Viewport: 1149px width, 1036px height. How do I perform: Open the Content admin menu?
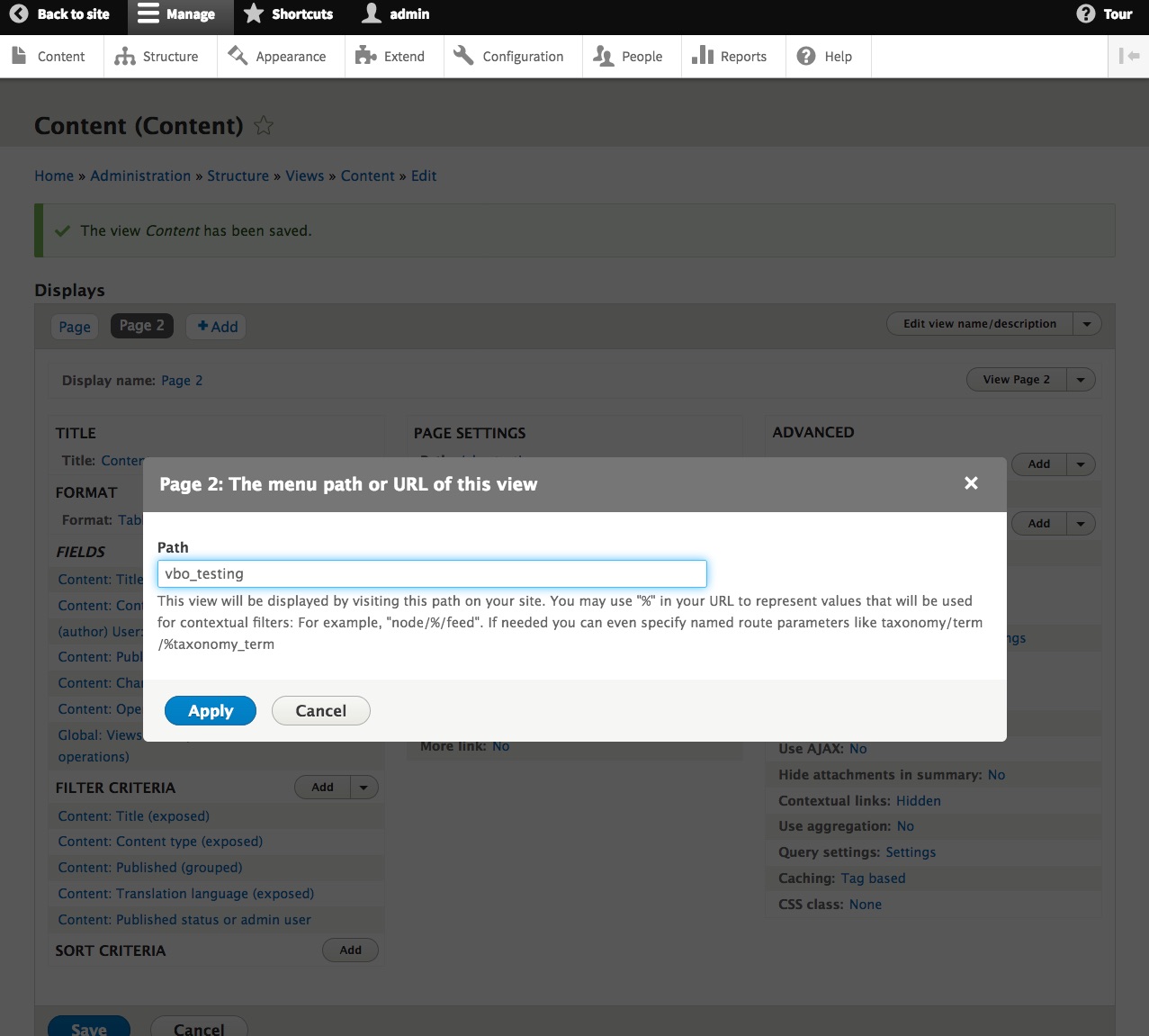49,56
